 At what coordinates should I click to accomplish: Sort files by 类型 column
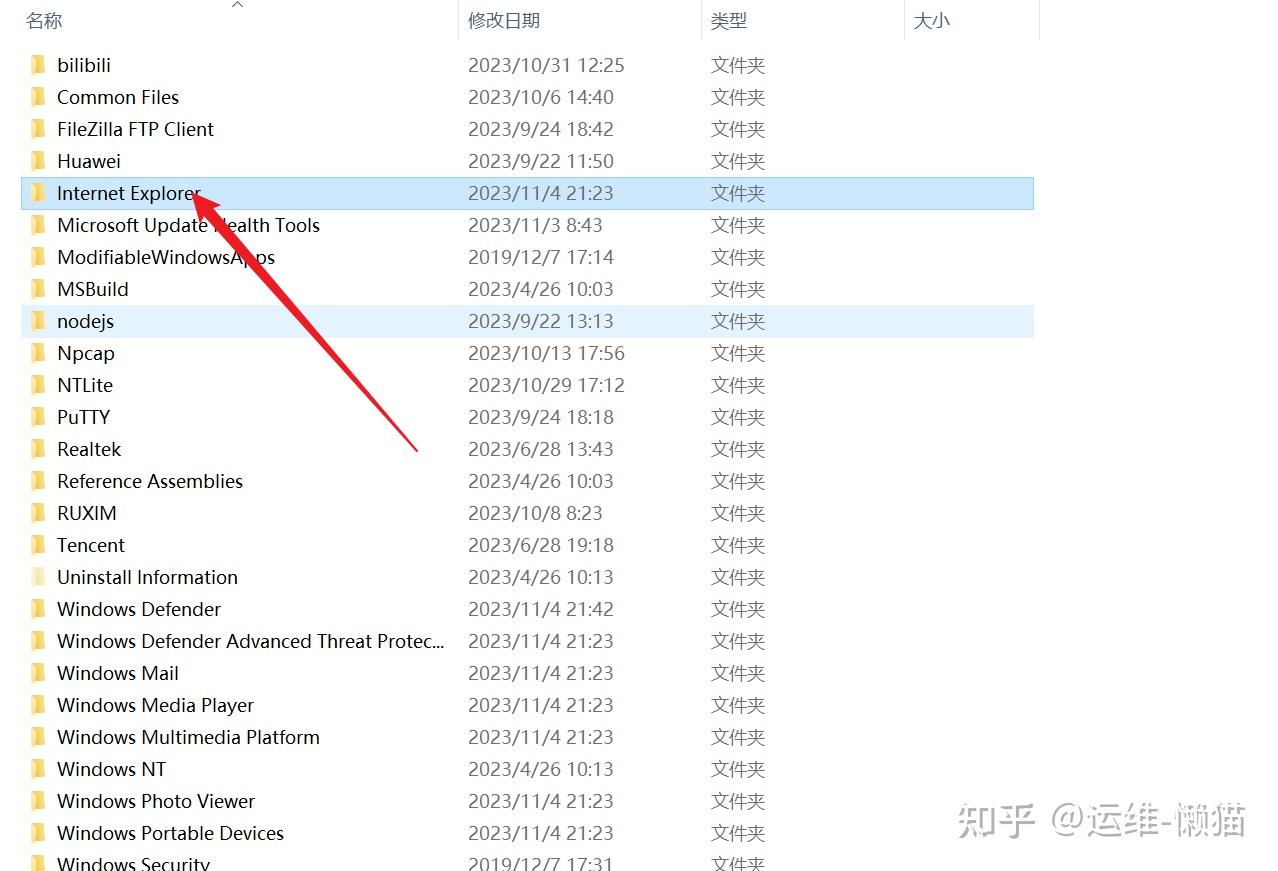pos(730,19)
